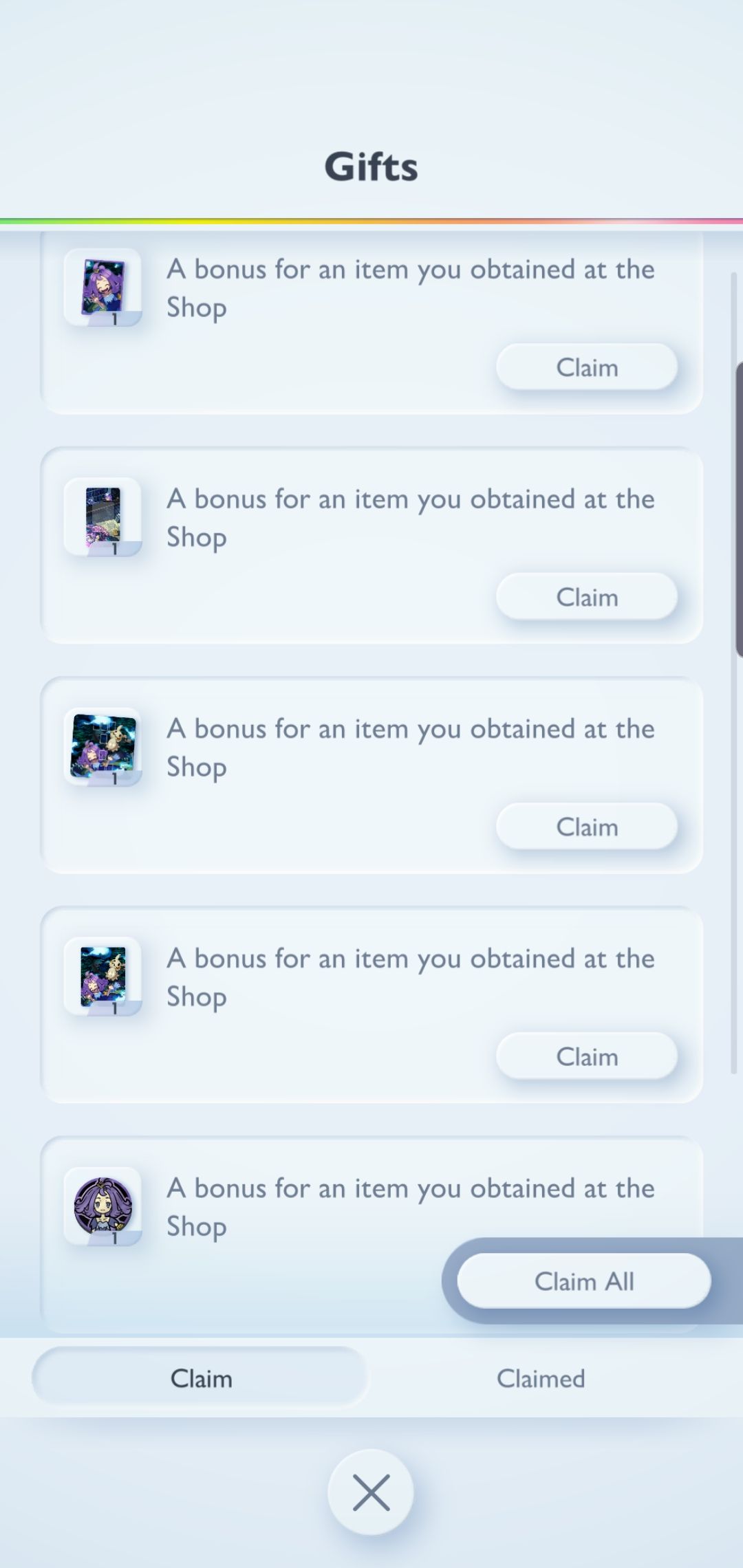The image size is (743, 1568).
Task: Select the Claim tab at the bottom
Action: 200,1378
